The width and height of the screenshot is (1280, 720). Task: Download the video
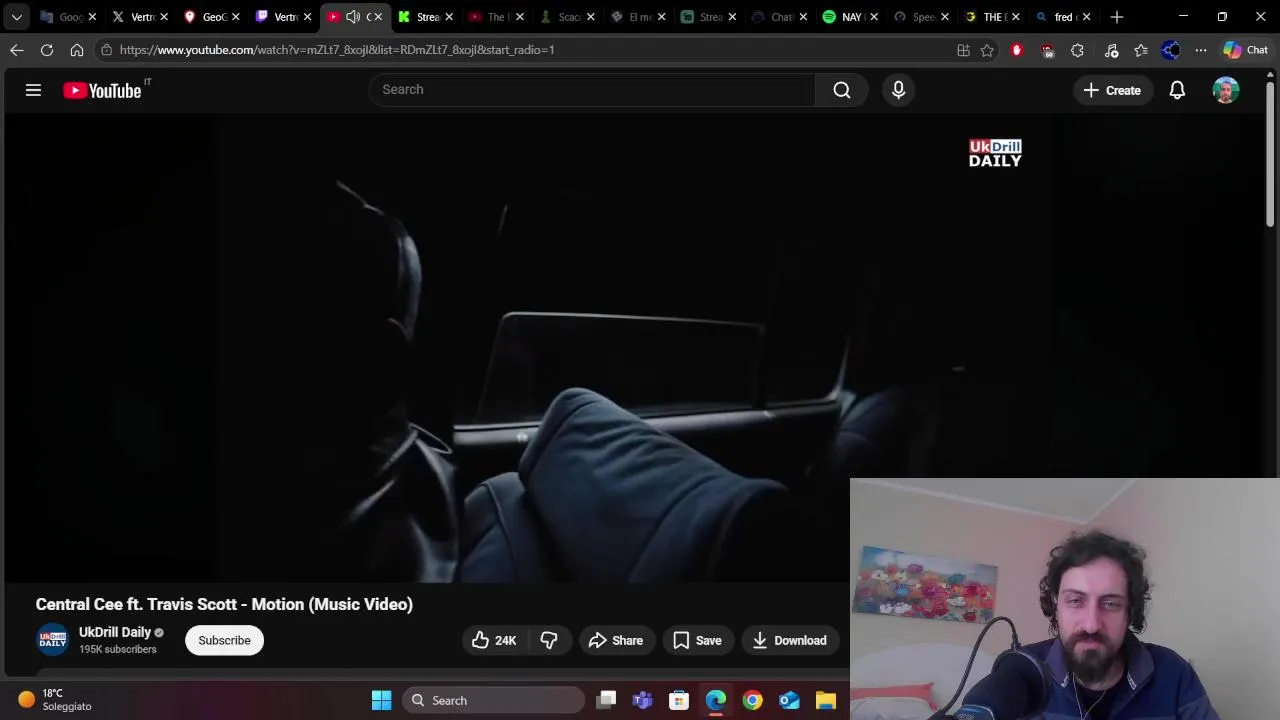click(790, 640)
